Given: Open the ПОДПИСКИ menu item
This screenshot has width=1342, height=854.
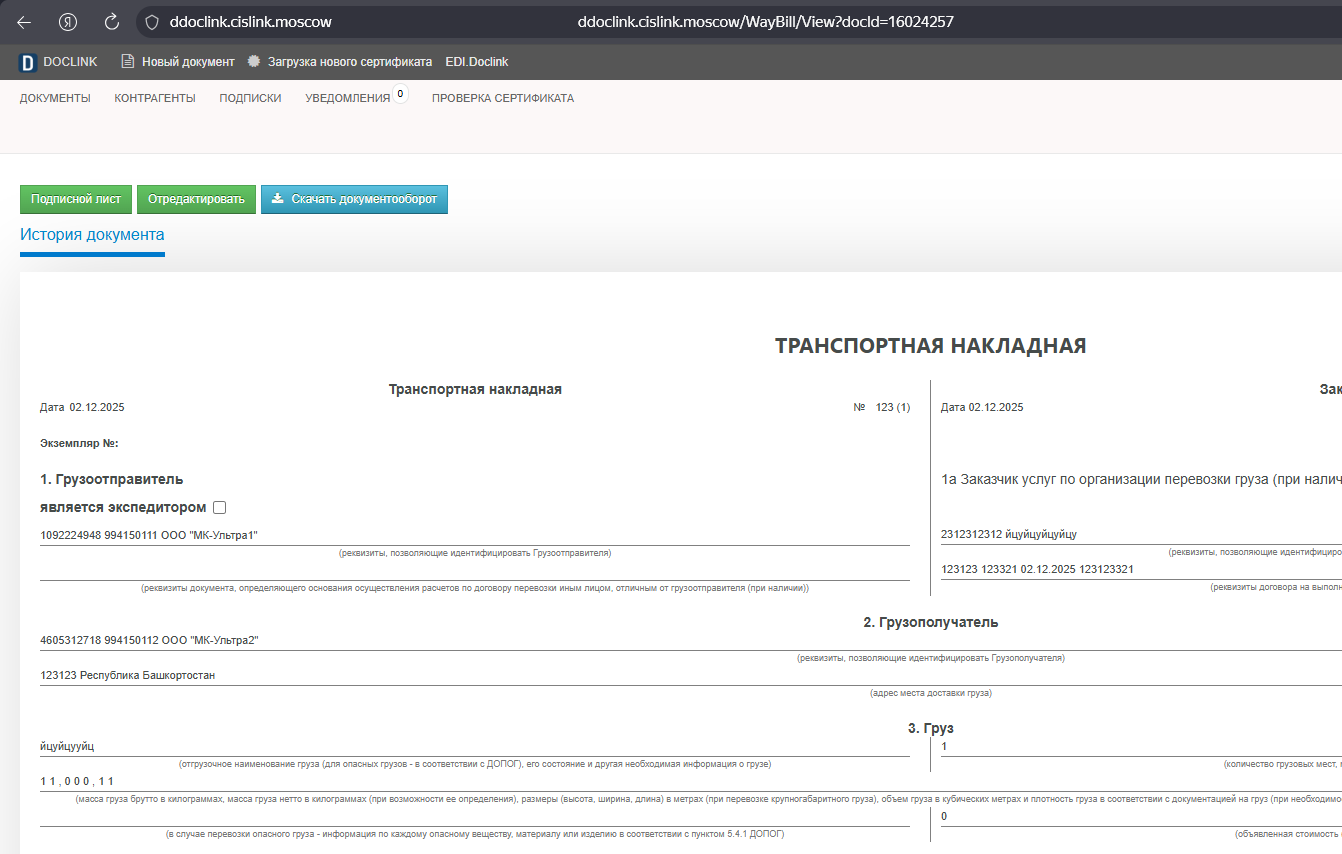Looking at the screenshot, I should click(250, 98).
